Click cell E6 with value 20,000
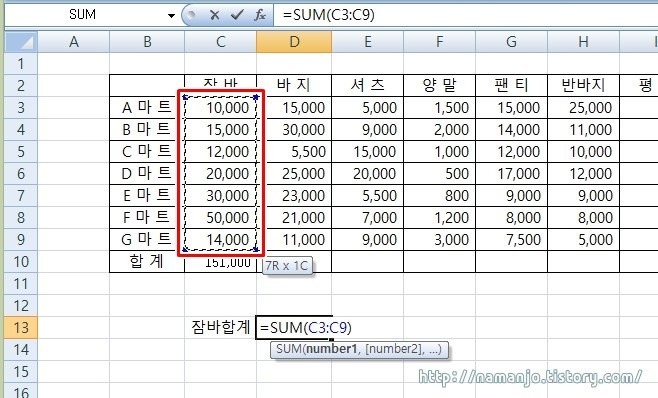658x398 pixels. (x=368, y=173)
